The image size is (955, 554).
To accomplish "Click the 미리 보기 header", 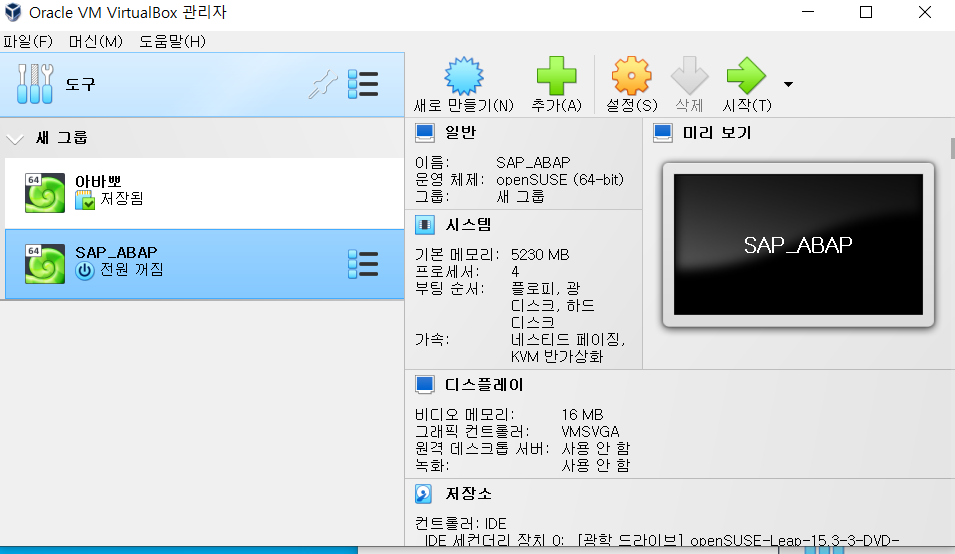I will [717, 132].
